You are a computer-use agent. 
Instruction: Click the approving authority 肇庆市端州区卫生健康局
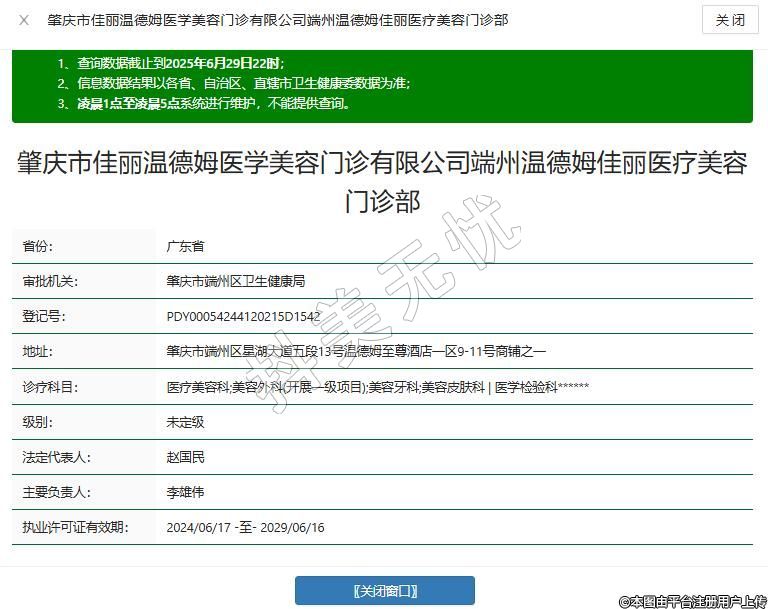[x=235, y=281]
